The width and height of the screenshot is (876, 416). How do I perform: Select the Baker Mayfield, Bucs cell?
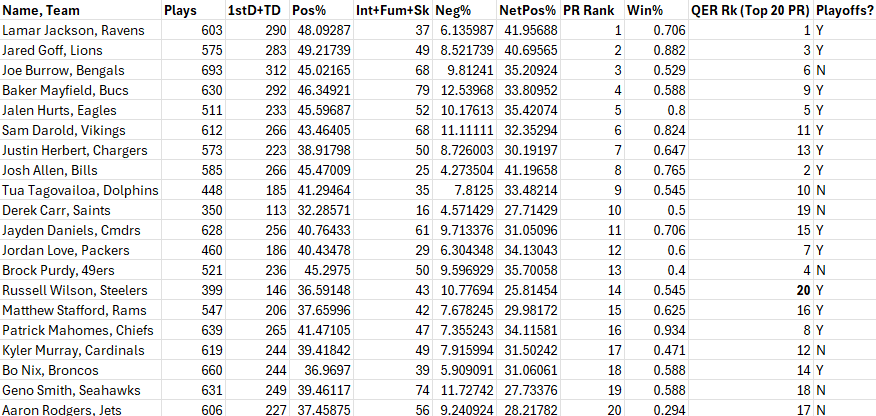pyautogui.click(x=81, y=90)
